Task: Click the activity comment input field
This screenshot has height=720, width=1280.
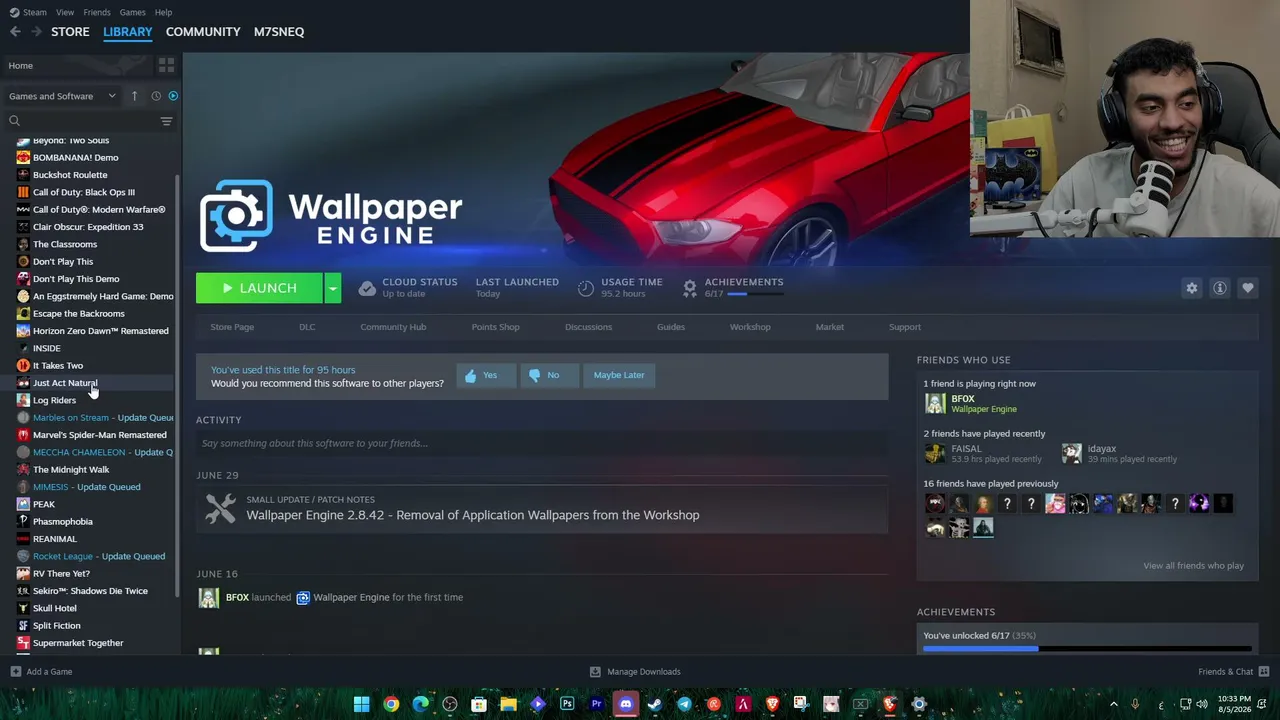Action: (542, 443)
